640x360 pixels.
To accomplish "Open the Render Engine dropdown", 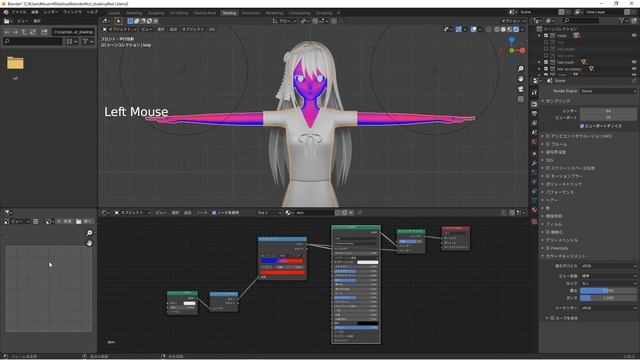I will pos(608,91).
